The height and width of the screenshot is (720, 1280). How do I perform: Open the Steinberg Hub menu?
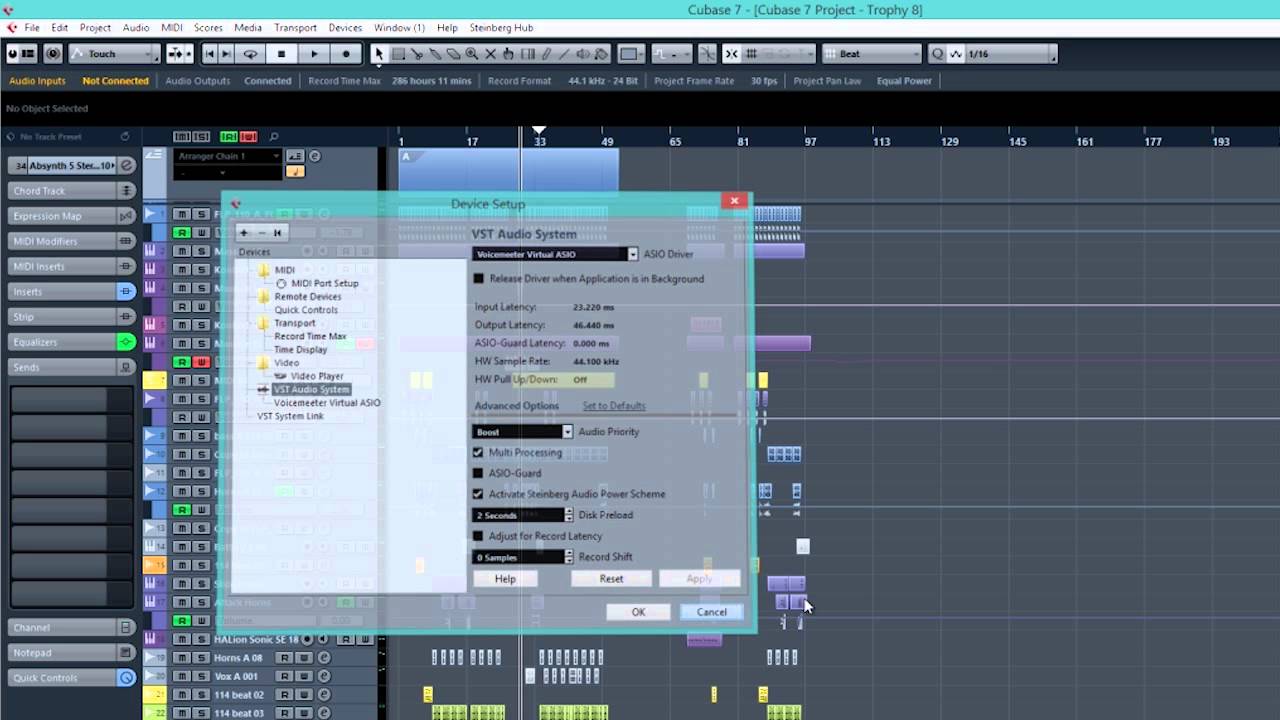501,27
